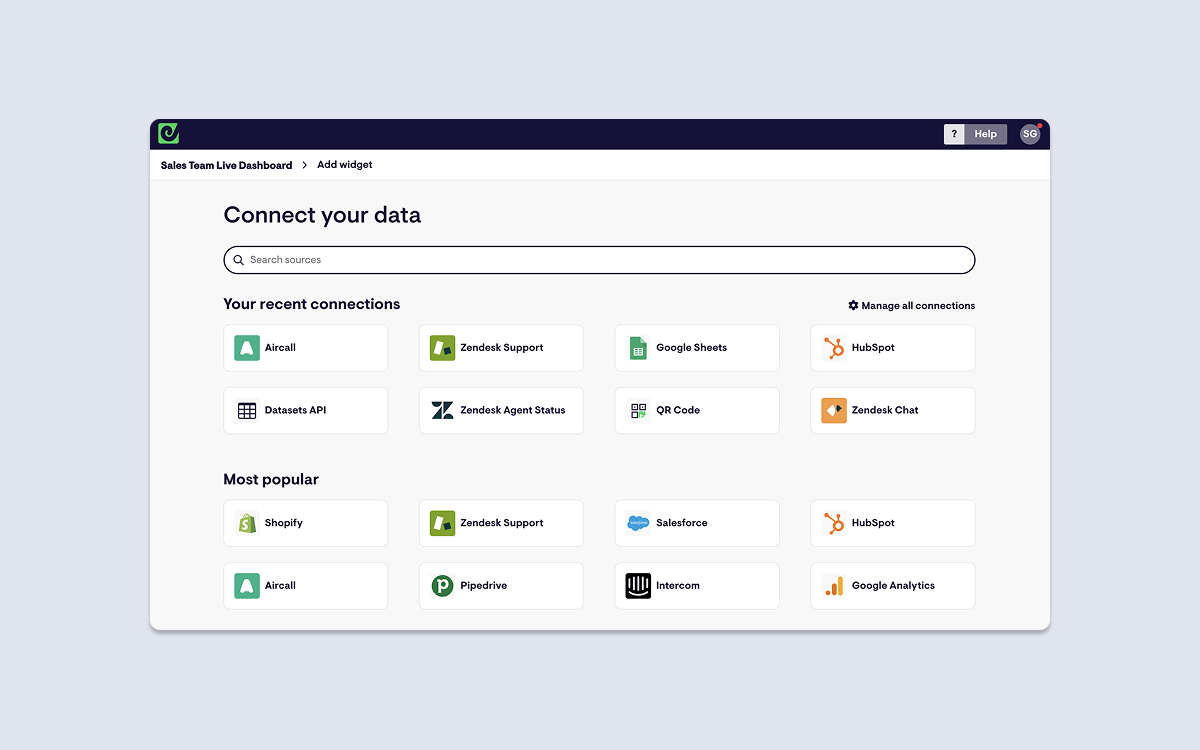1200x750 pixels.
Task: Click the Aircall label in recent connections
Action: (x=280, y=348)
